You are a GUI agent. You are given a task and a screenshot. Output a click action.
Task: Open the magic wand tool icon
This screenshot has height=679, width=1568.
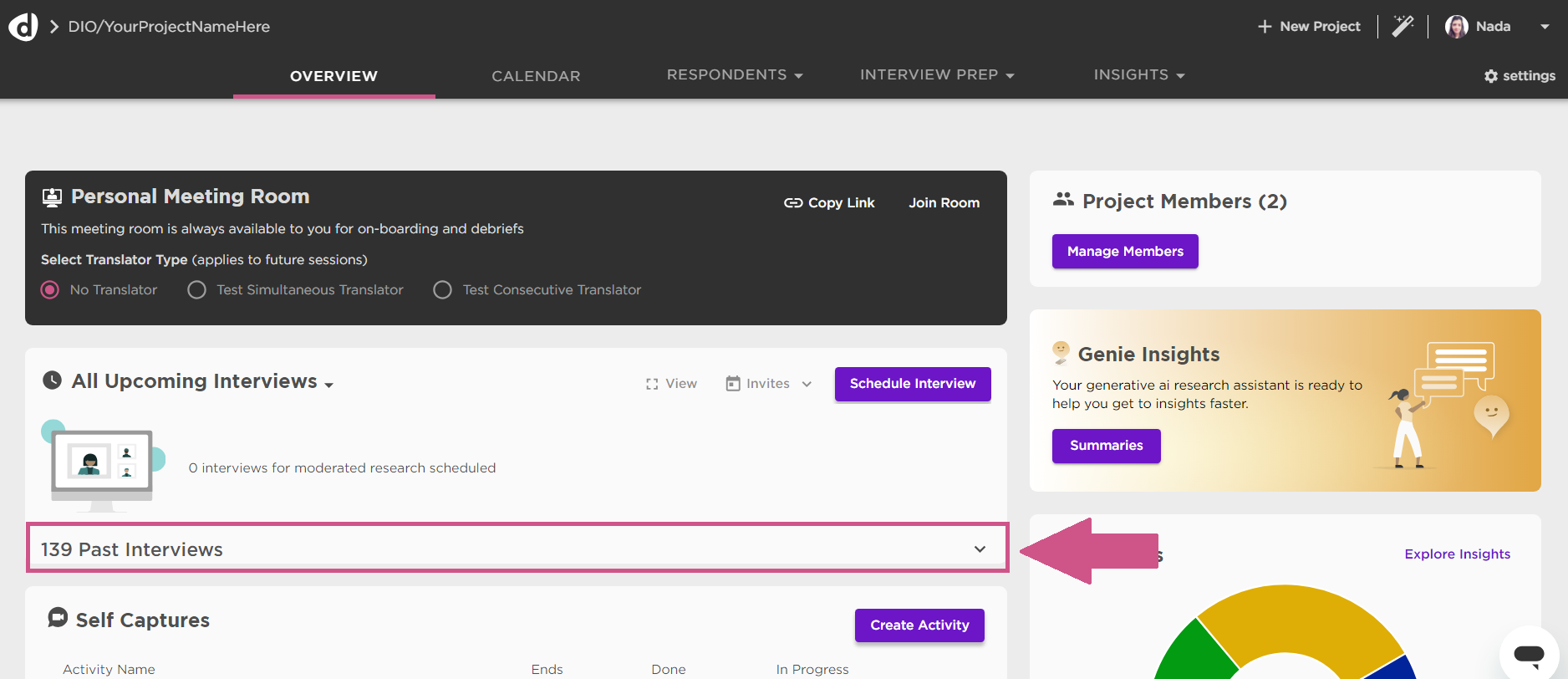(1403, 26)
